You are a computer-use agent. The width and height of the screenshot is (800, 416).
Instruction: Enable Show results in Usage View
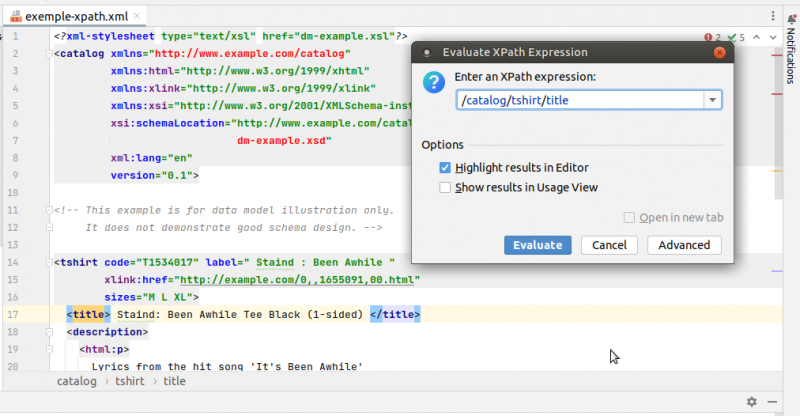(445, 188)
